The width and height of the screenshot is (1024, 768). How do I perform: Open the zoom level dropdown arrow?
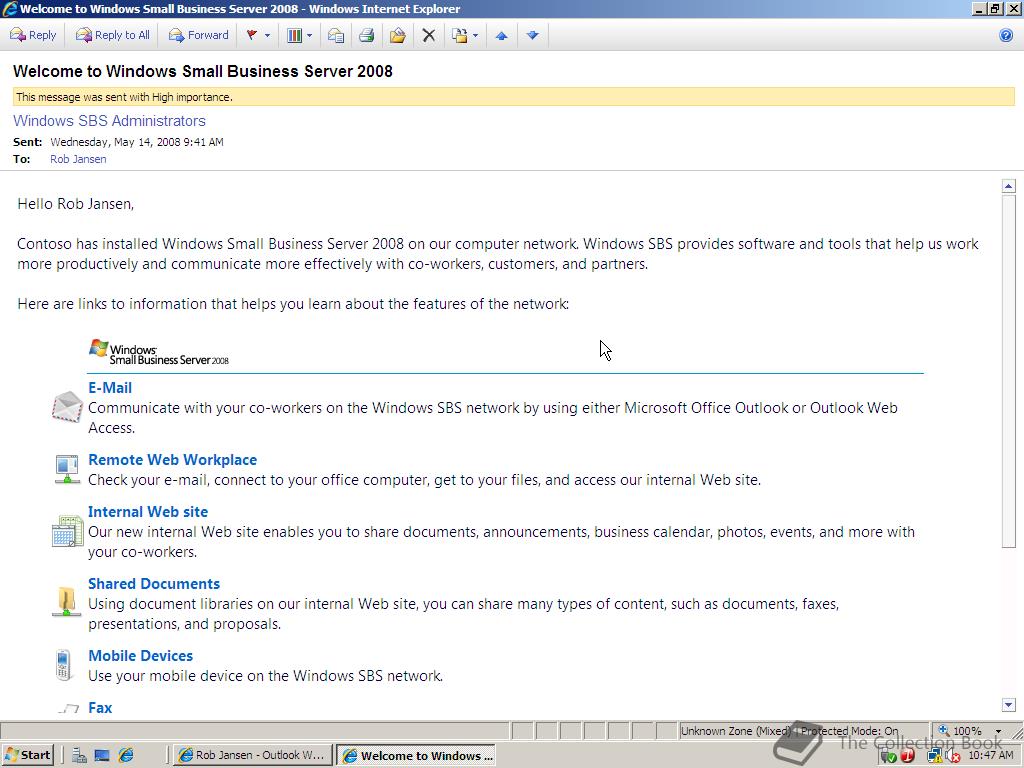click(998, 731)
